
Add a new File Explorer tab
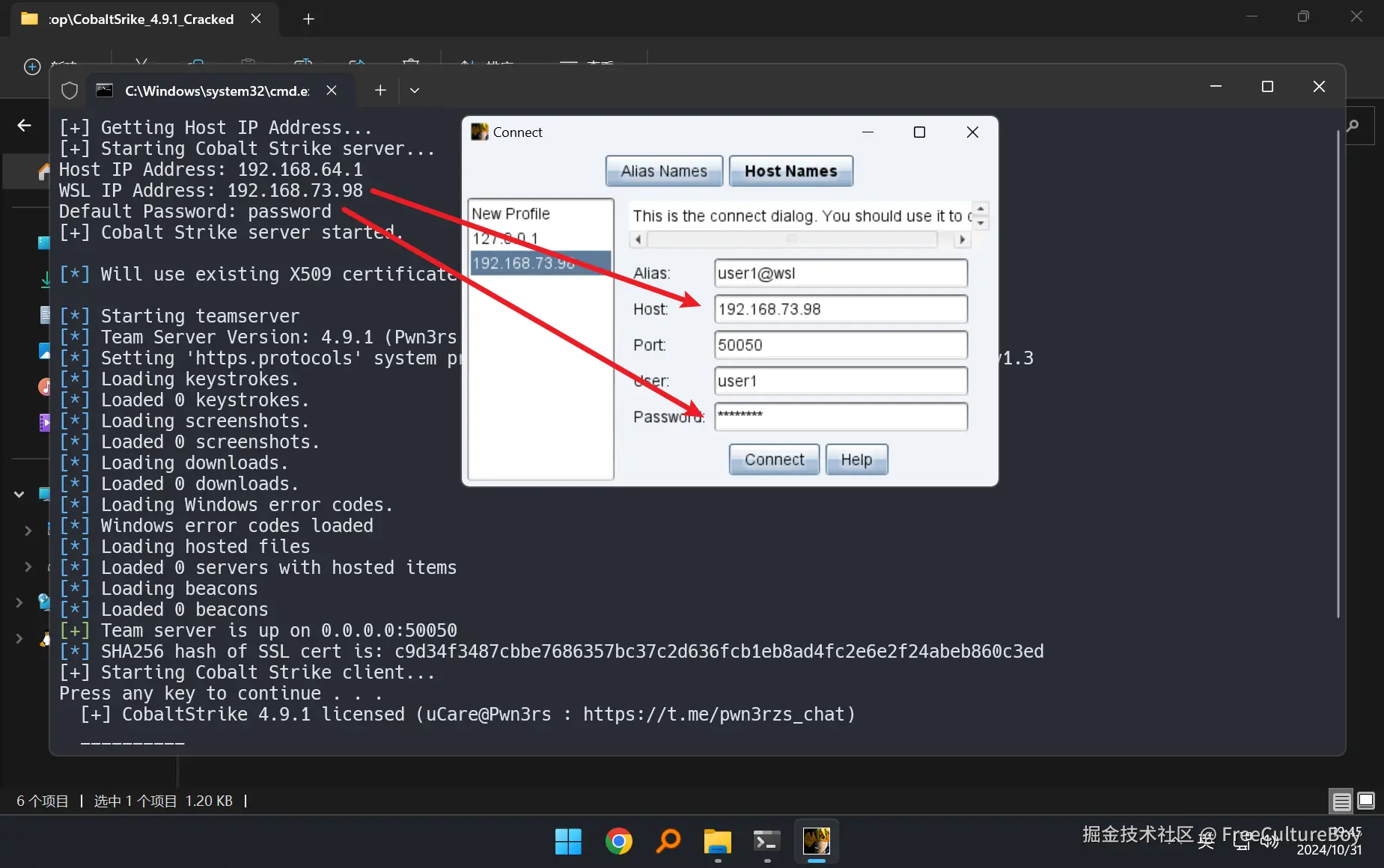pos(308,19)
